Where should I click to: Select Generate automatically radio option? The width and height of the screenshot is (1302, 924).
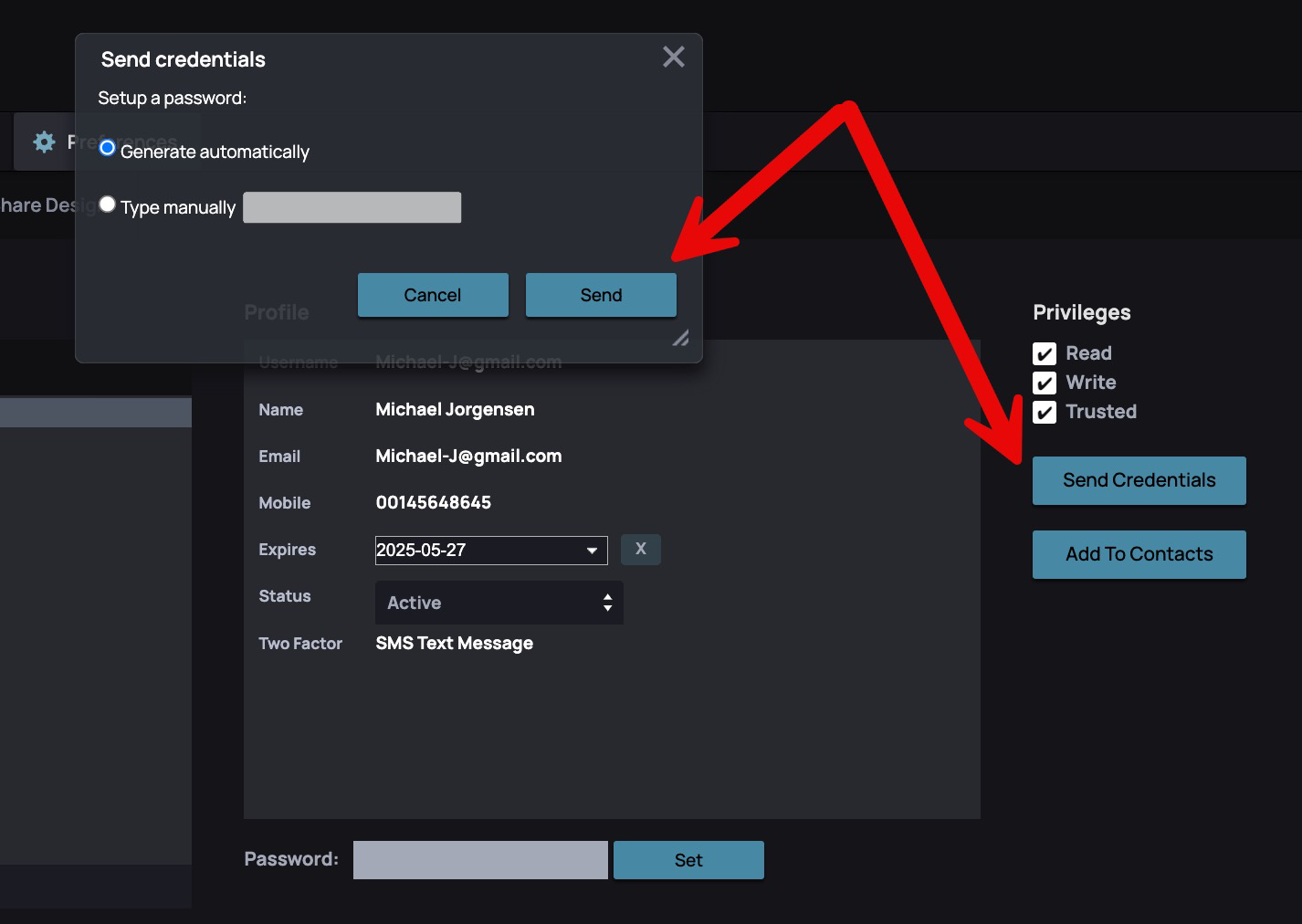108,148
